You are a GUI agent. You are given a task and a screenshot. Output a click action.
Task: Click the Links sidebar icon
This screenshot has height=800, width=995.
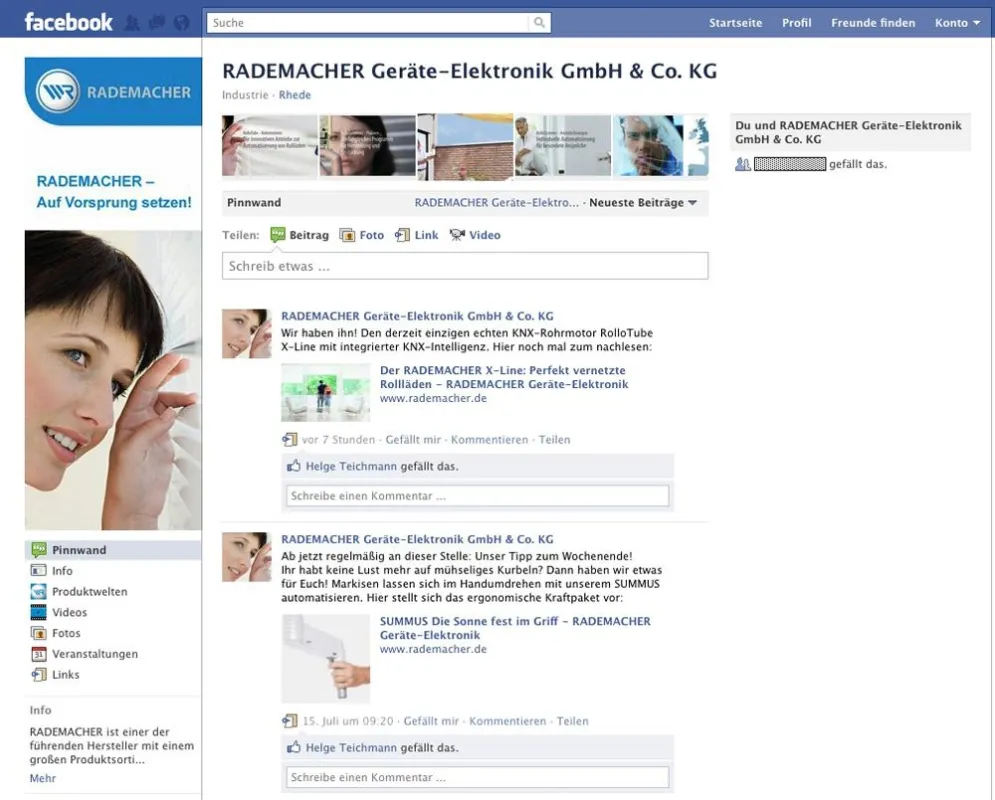(39, 674)
